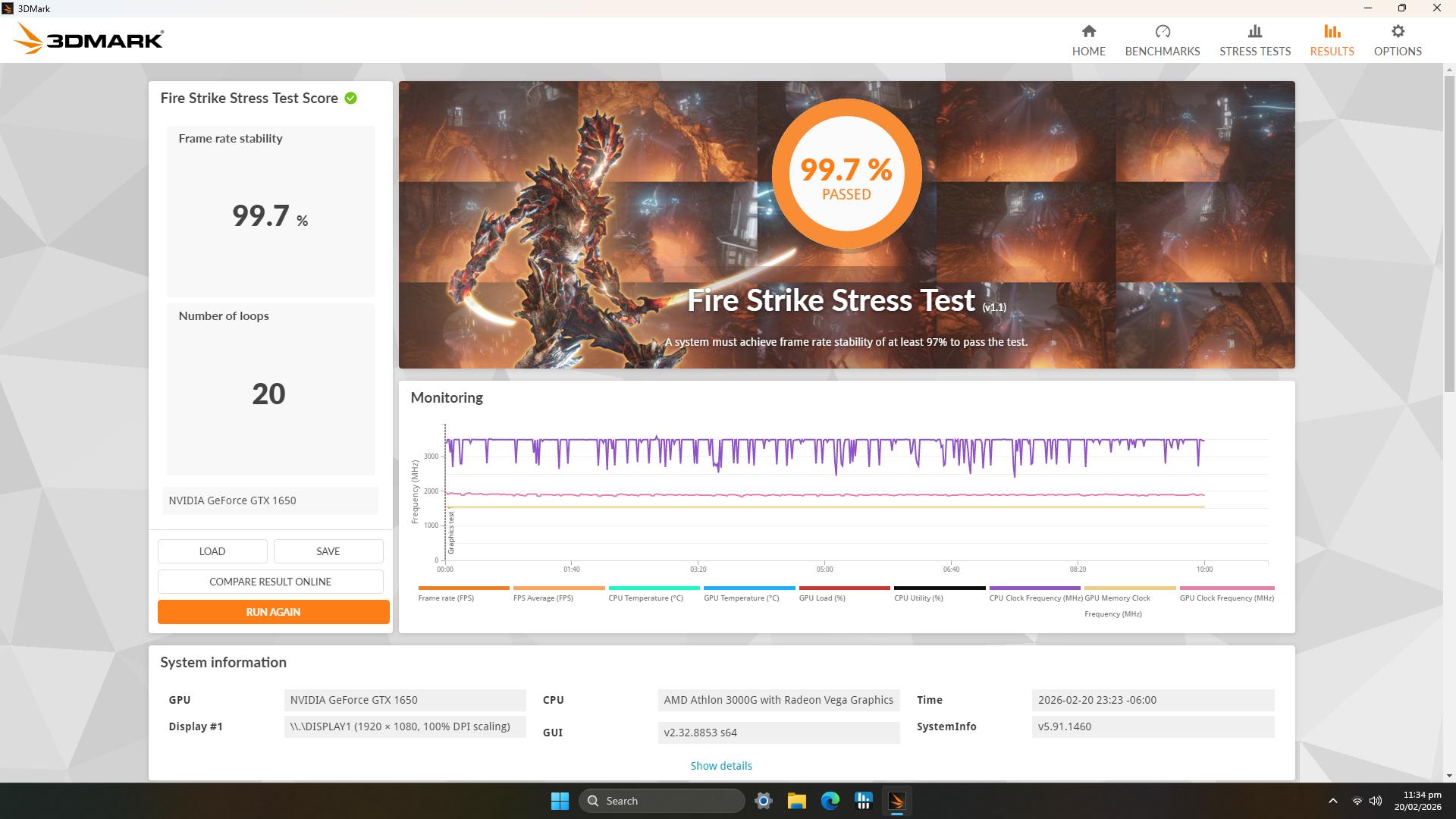Click the 3DMark logo

(89, 39)
